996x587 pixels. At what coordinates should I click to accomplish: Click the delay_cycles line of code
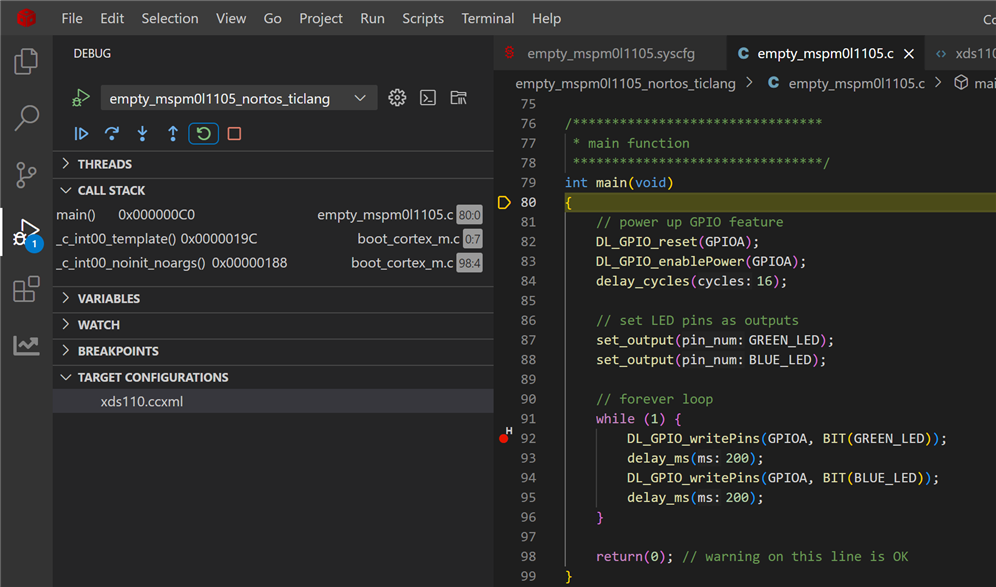click(x=691, y=281)
